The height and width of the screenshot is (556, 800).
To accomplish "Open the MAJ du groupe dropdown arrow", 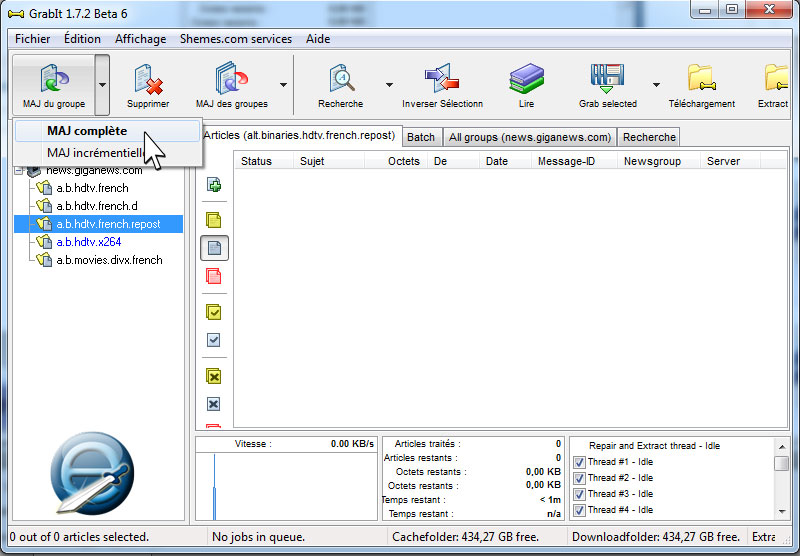I will pos(102,85).
